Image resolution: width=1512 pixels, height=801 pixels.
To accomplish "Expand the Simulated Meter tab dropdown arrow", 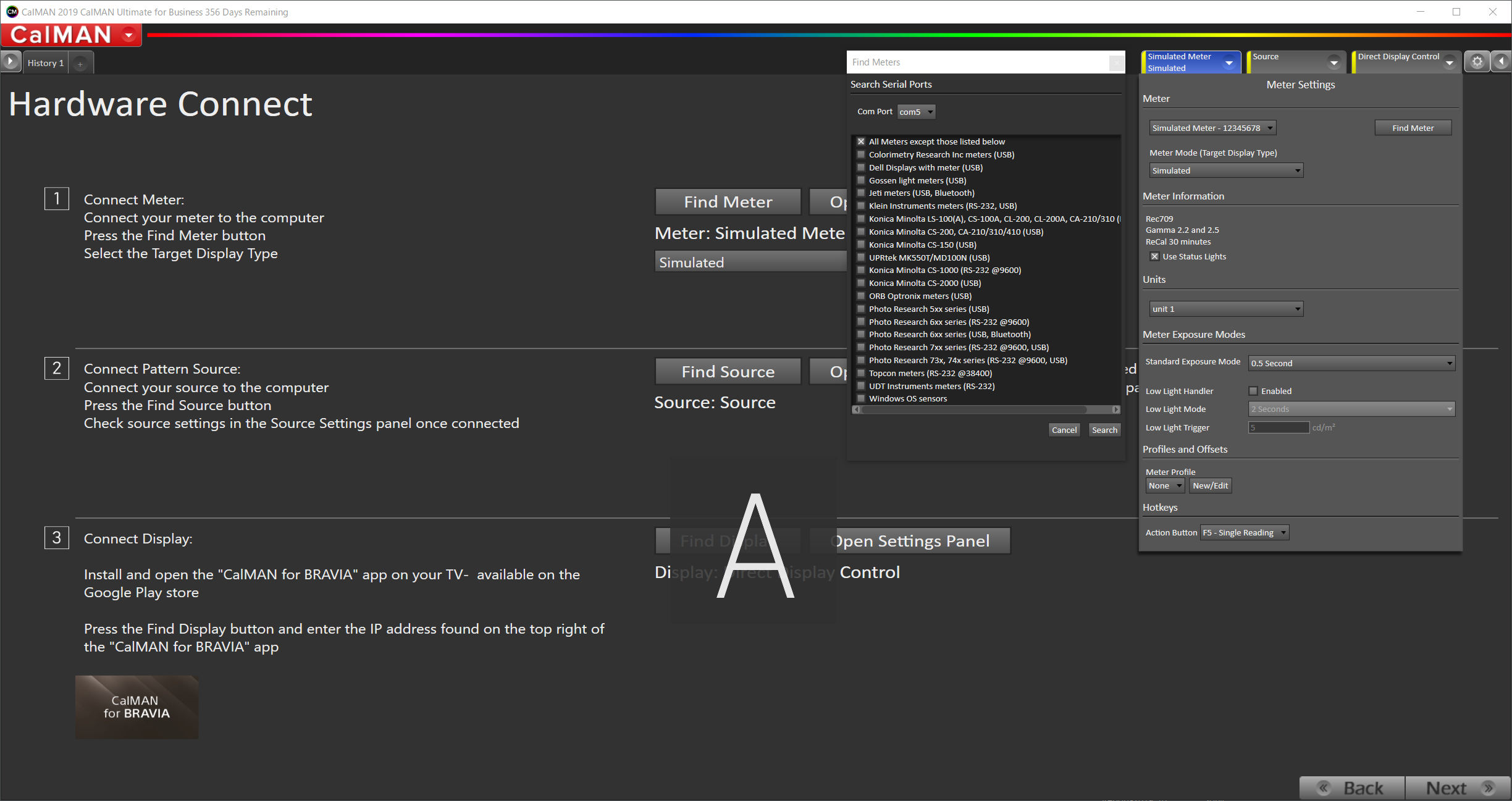I will click(x=1229, y=63).
